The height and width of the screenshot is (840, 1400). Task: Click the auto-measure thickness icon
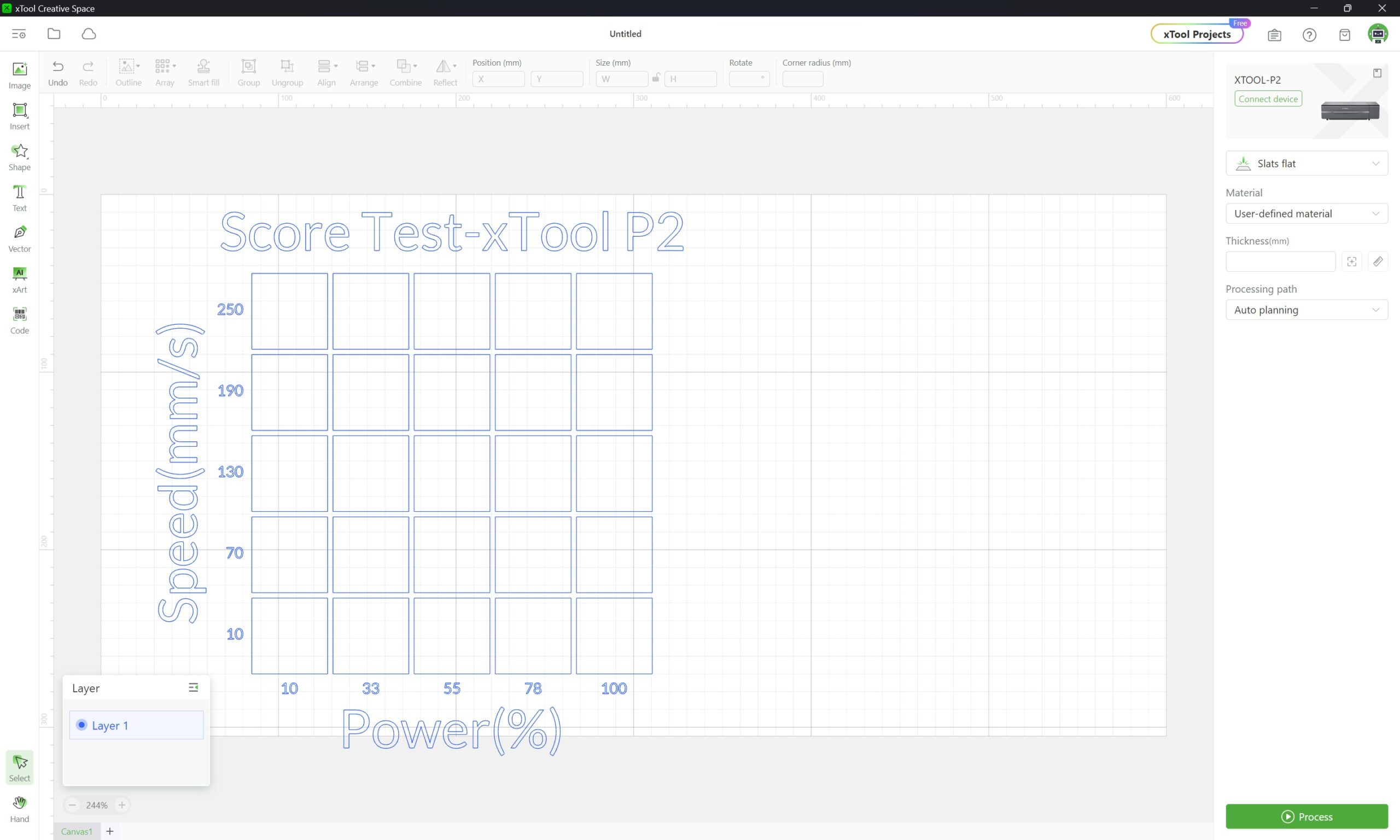coord(1351,261)
